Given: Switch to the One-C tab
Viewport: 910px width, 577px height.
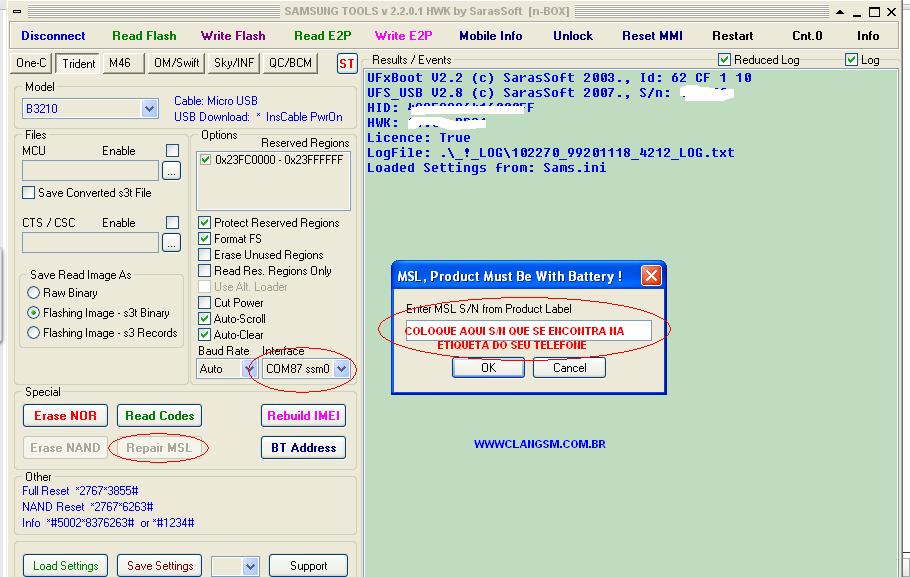Looking at the screenshot, I should (31, 63).
